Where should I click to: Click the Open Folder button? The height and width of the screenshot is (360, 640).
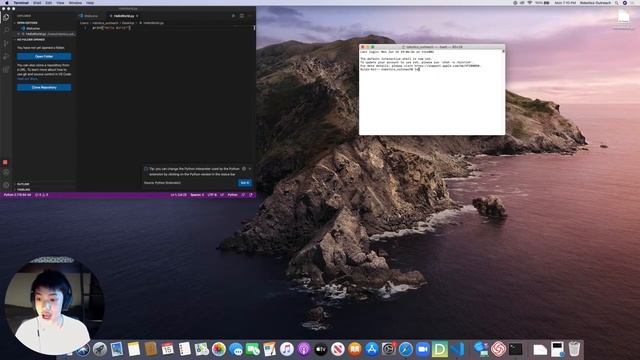coord(44,56)
